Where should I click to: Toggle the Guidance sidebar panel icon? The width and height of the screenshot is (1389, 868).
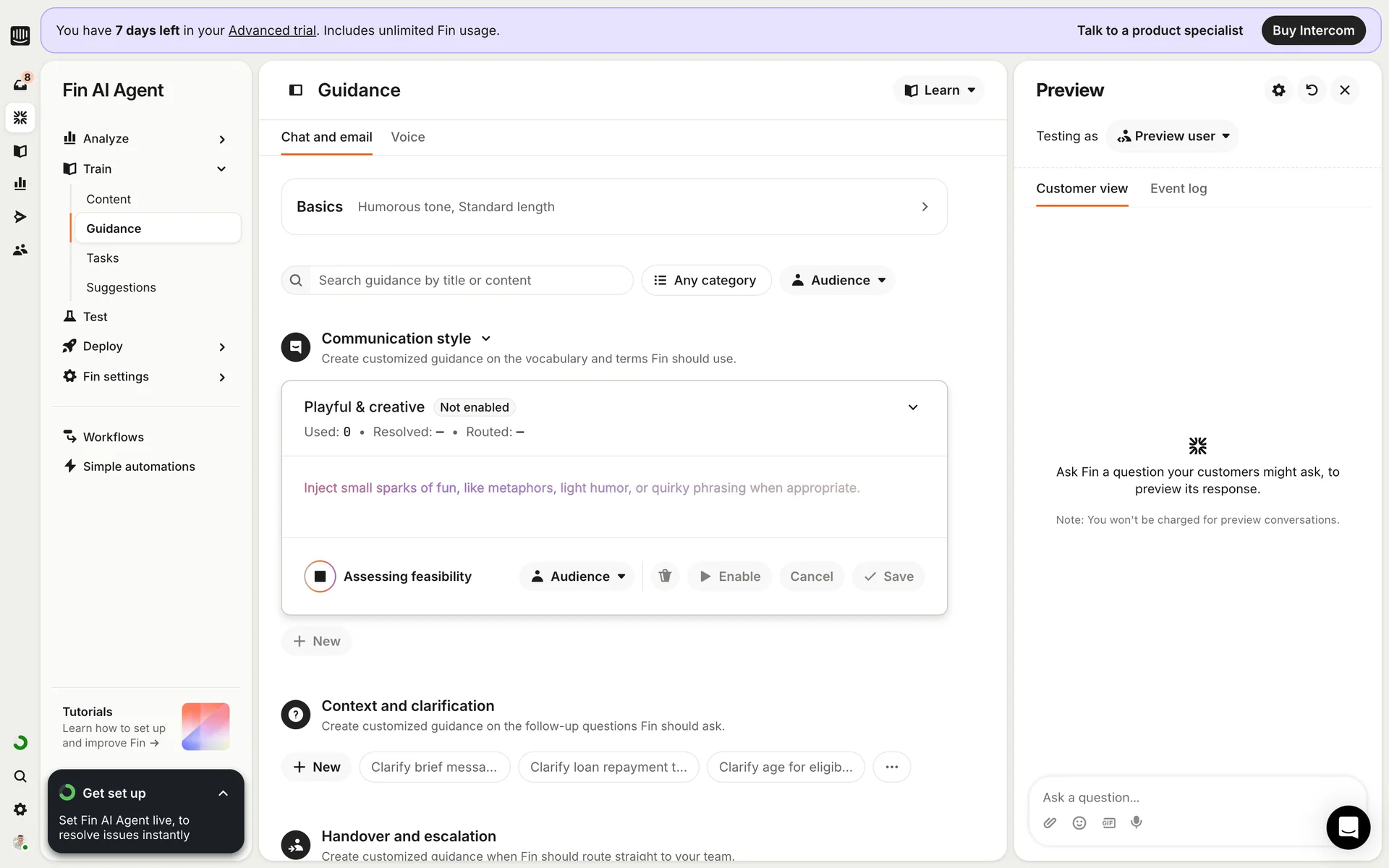(x=296, y=90)
